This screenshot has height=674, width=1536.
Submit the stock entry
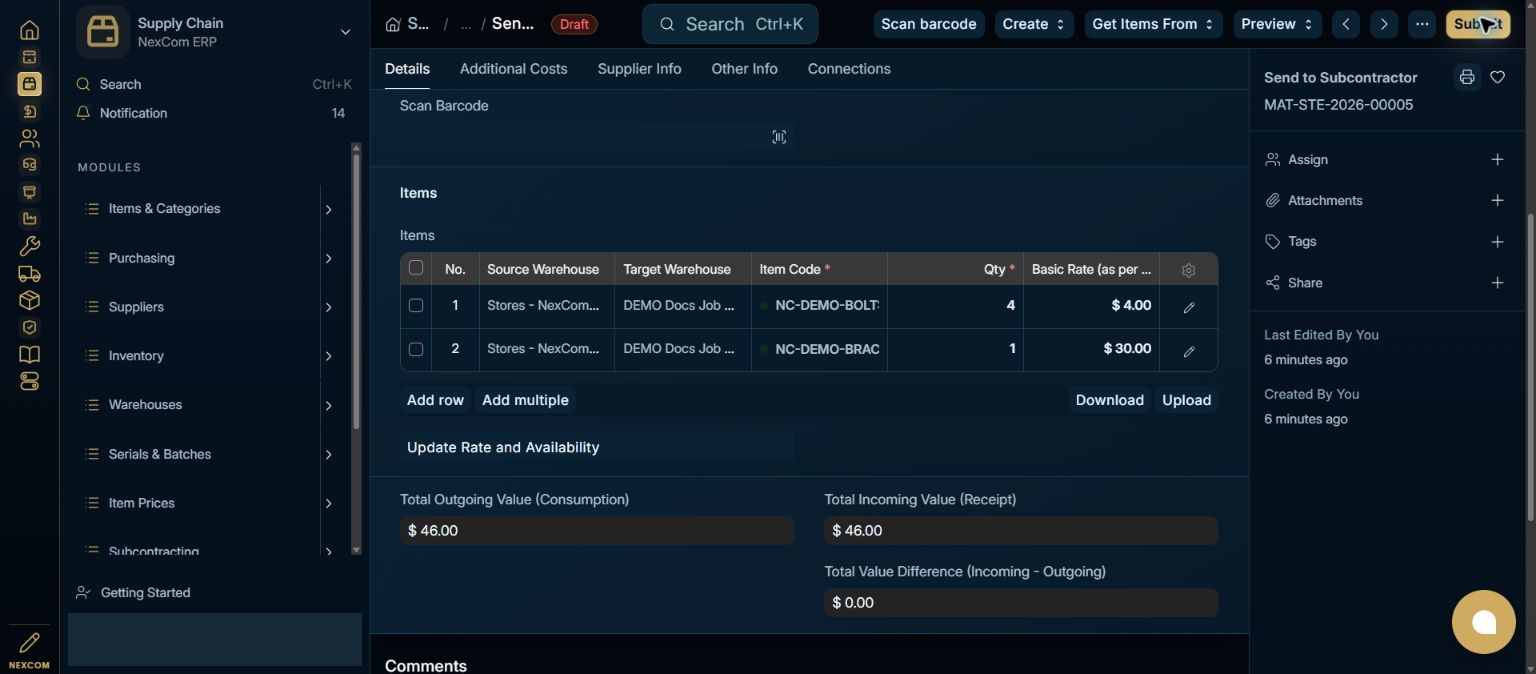point(1478,24)
